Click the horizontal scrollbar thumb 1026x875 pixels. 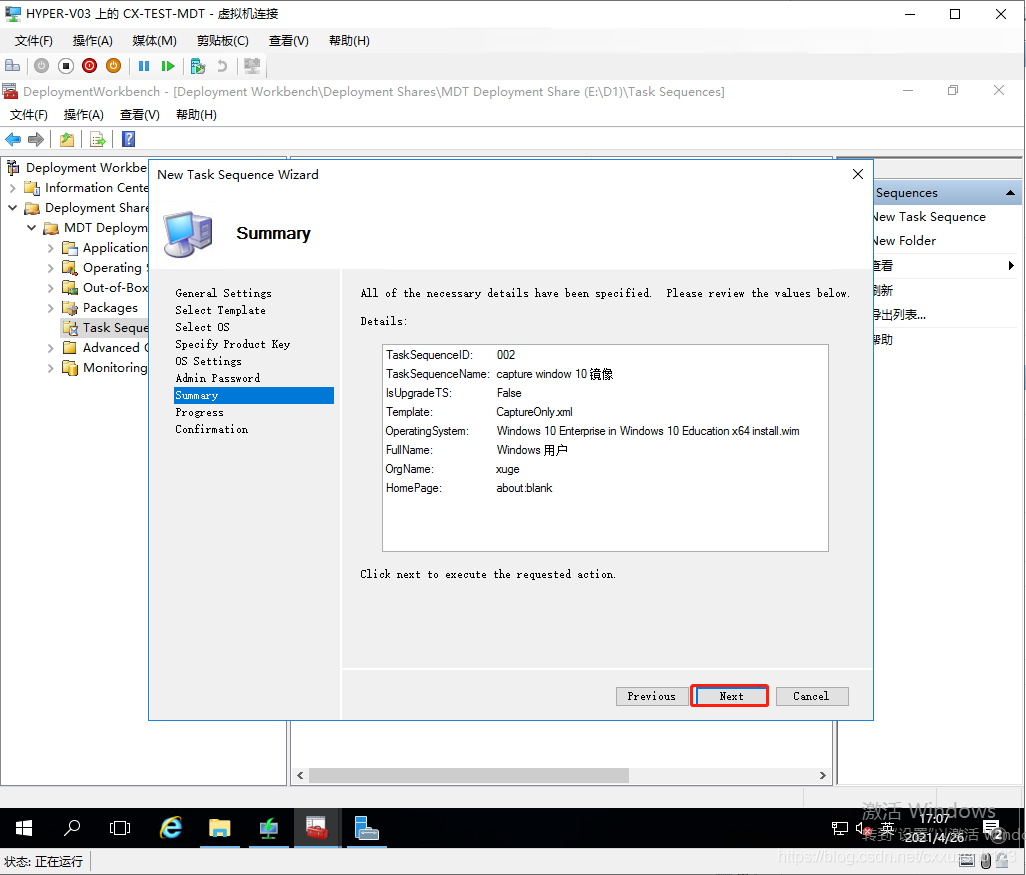(469, 776)
